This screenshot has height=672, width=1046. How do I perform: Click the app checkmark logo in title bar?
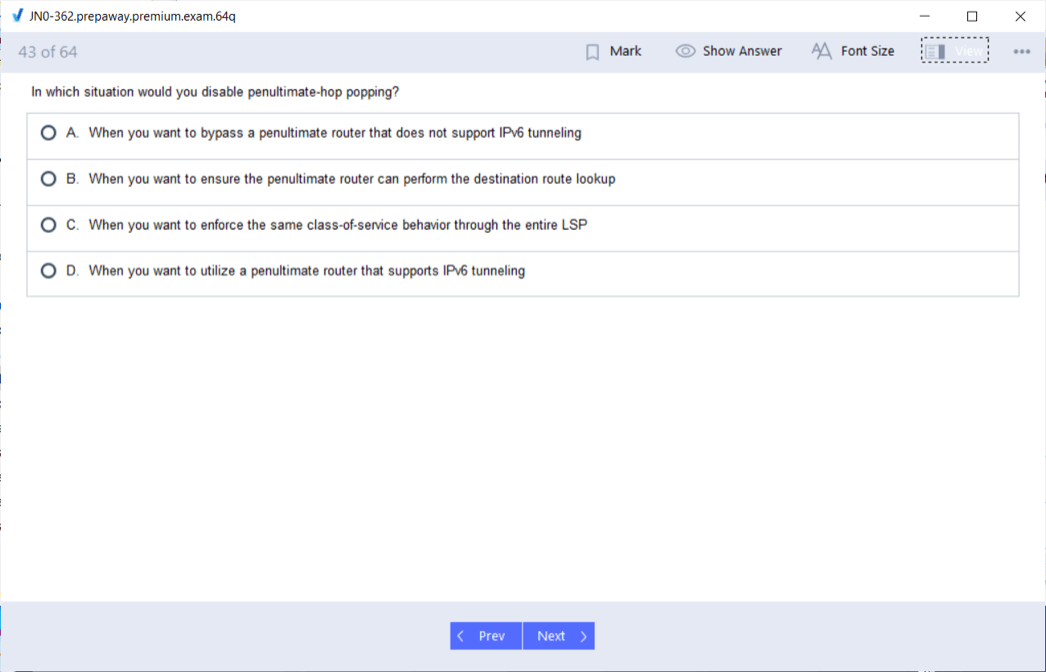(x=17, y=15)
